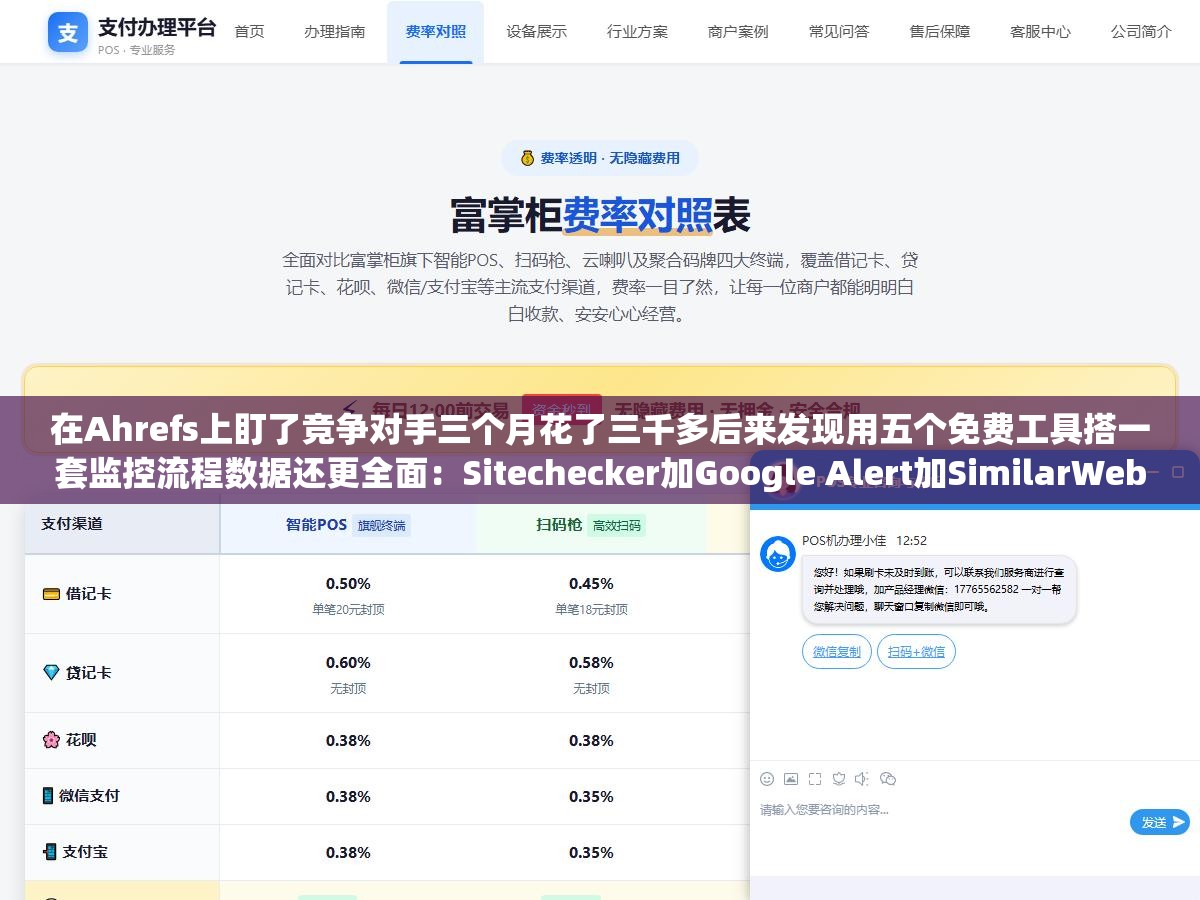The height and width of the screenshot is (900, 1200).
Task: Click the 借记卡 row label
Action: pos(88,593)
